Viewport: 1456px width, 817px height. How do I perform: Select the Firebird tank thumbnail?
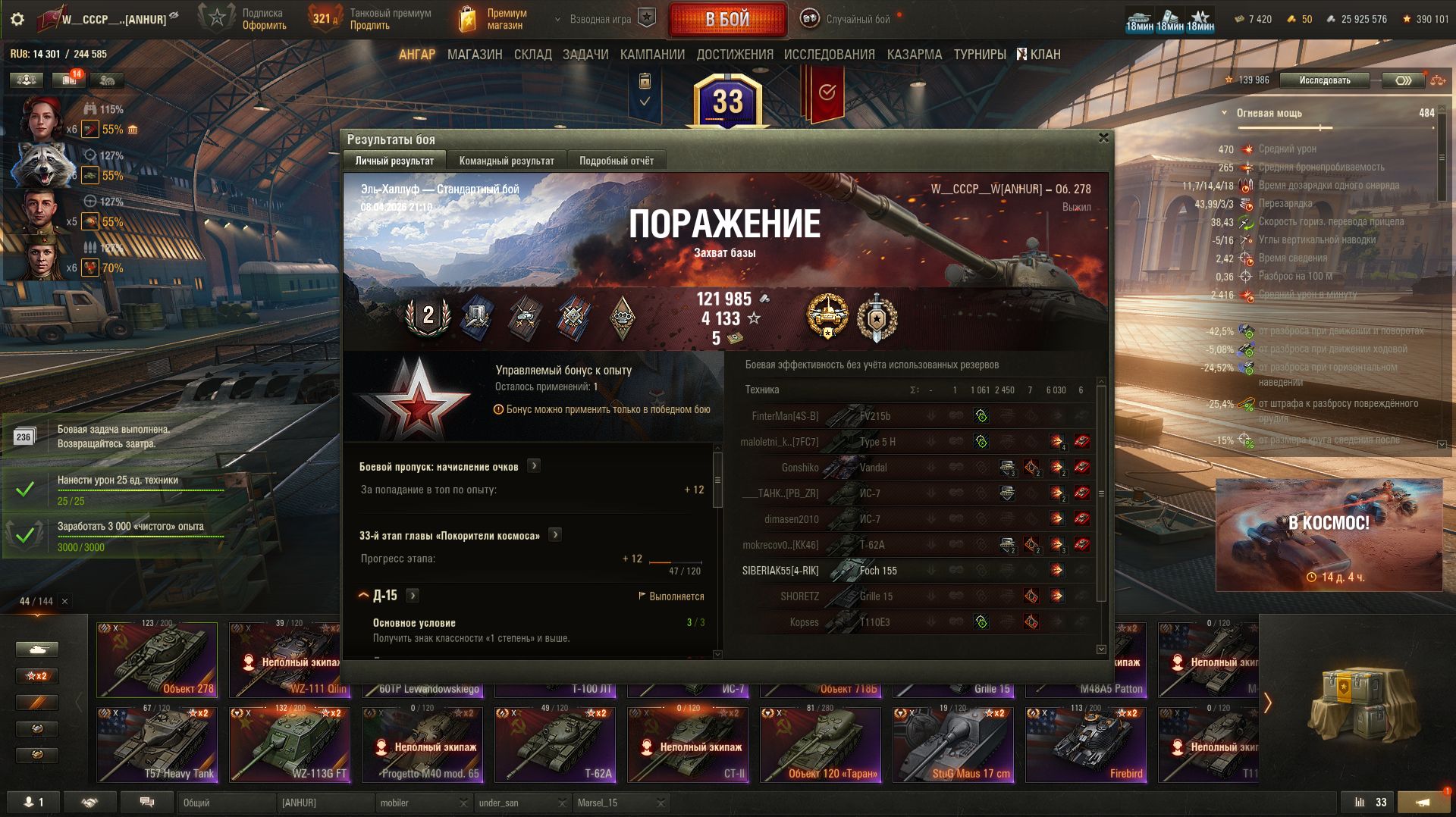[1086, 743]
